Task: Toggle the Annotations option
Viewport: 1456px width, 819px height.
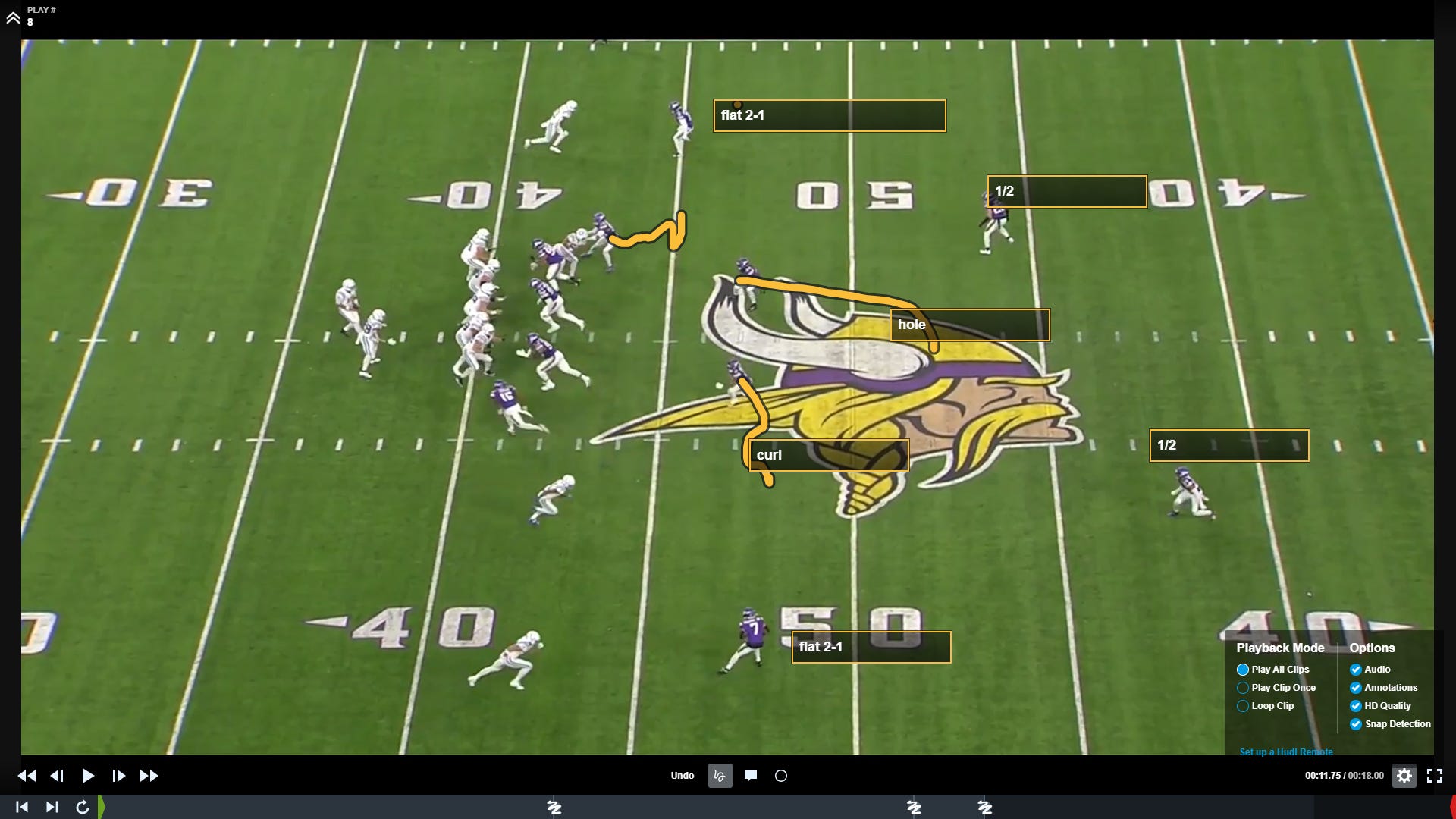Action: click(x=1384, y=688)
